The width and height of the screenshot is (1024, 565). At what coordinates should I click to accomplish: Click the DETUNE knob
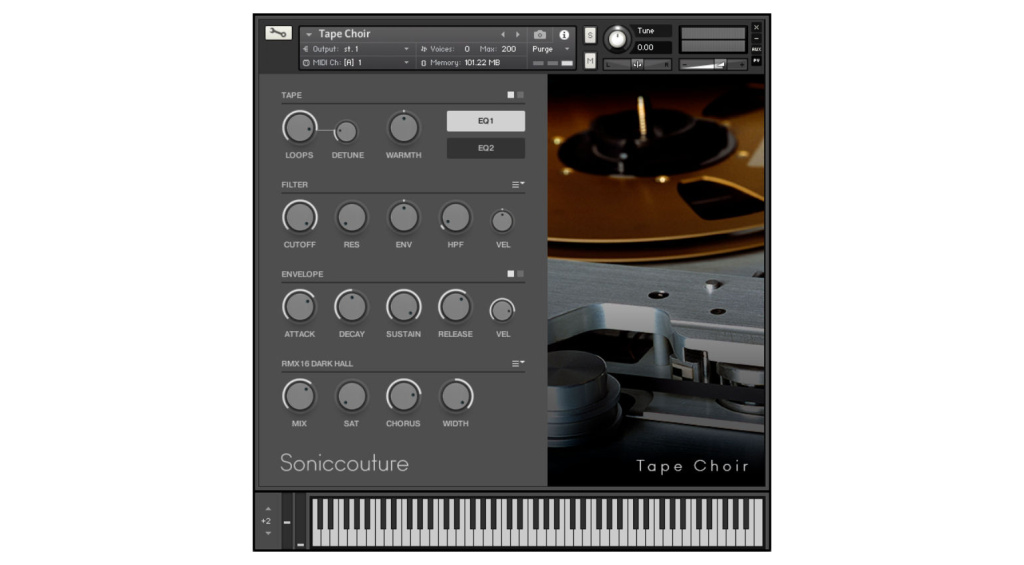[346, 132]
